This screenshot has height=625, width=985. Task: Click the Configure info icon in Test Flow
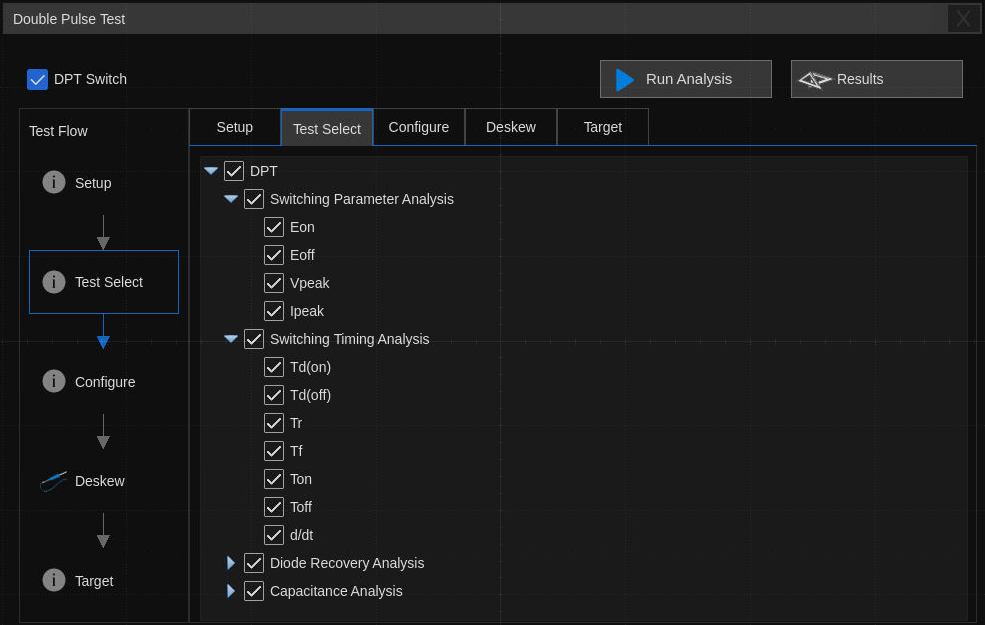54,381
